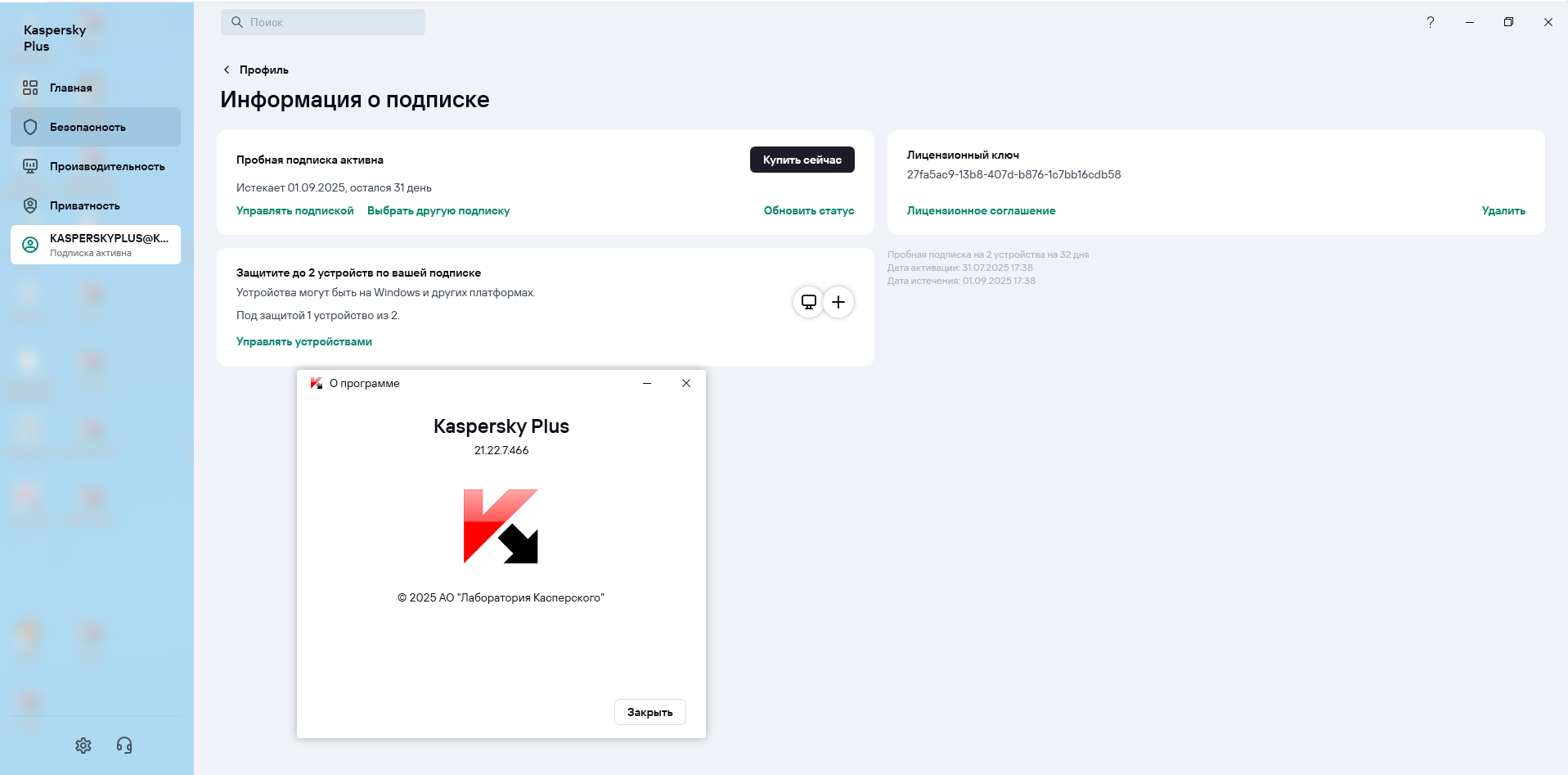This screenshot has height=775, width=1568.
Task: Open settings gear in sidebar bottom
Action: [83, 745]
